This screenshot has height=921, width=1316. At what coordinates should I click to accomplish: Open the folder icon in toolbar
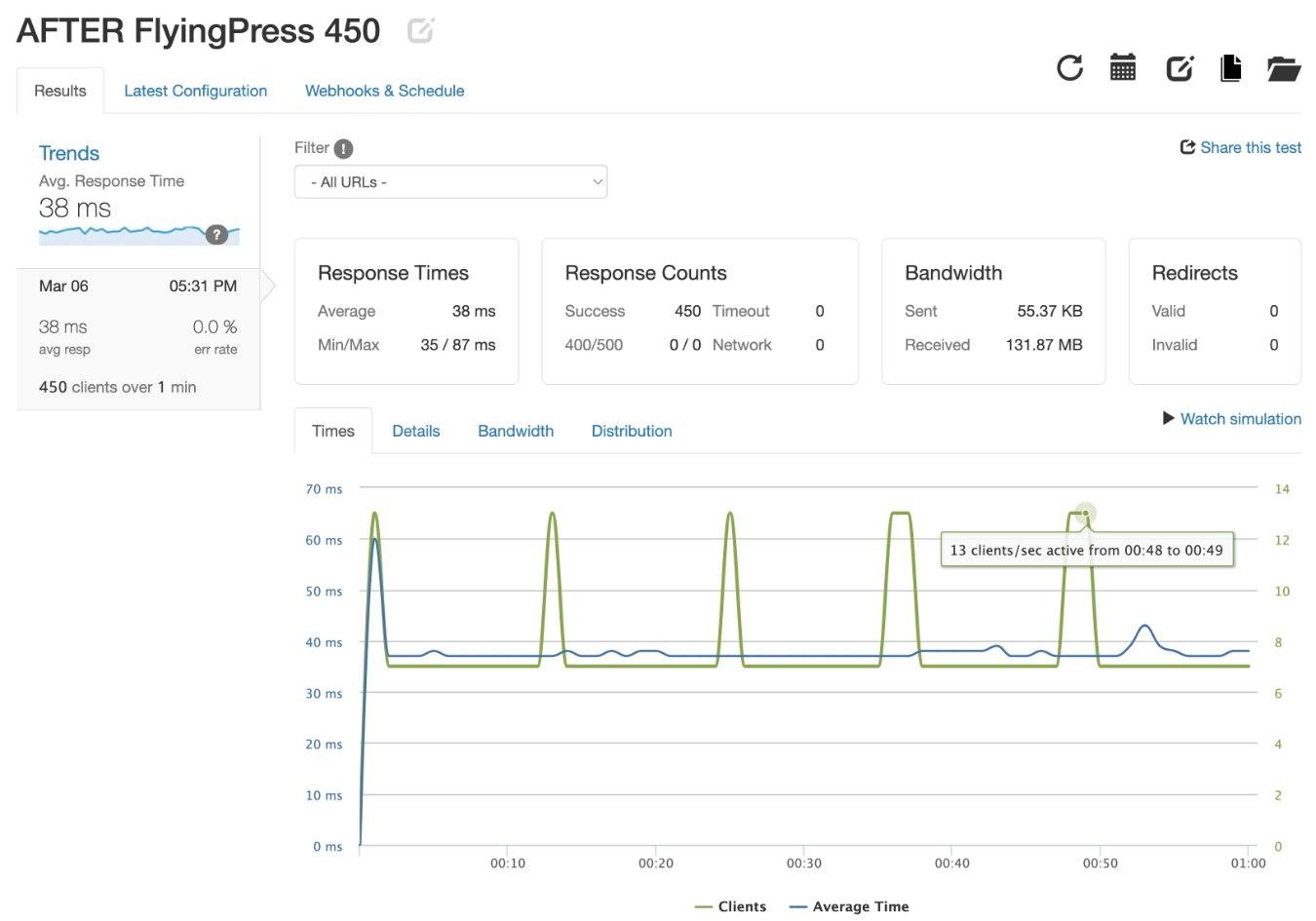coord(1284,68)
